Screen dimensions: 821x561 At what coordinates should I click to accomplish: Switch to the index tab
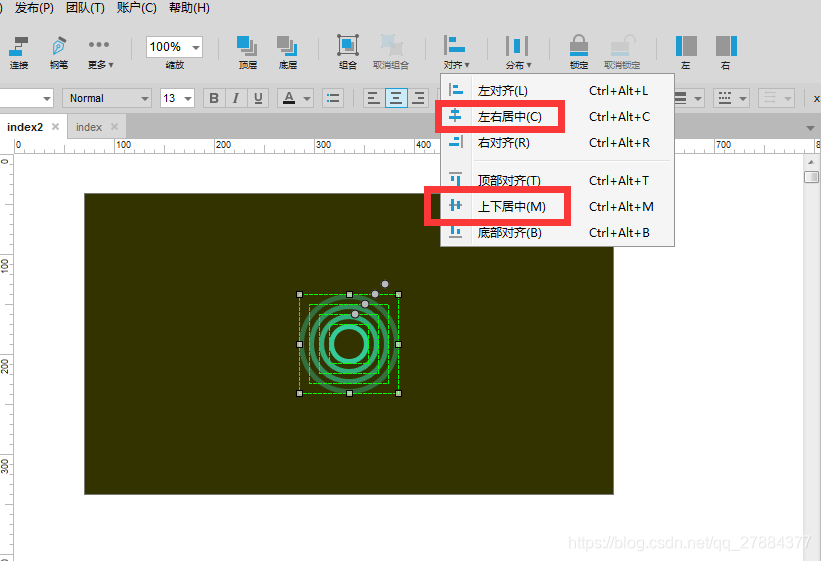tap(88, 127)
